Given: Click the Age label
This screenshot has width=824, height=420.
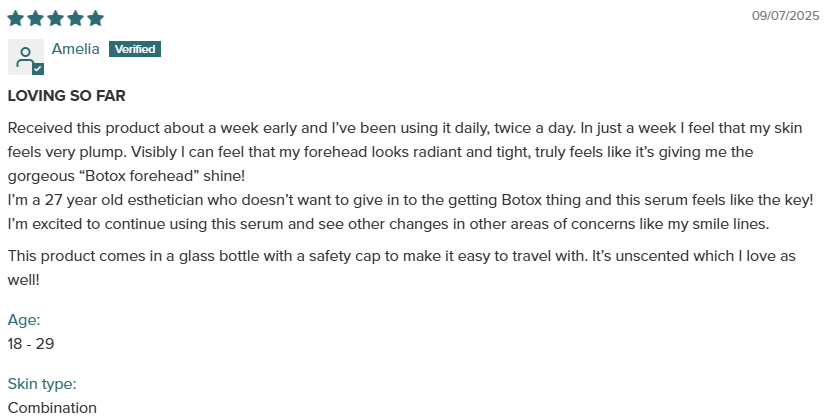Looking at the screenshot, I should (x=24, y=320).
